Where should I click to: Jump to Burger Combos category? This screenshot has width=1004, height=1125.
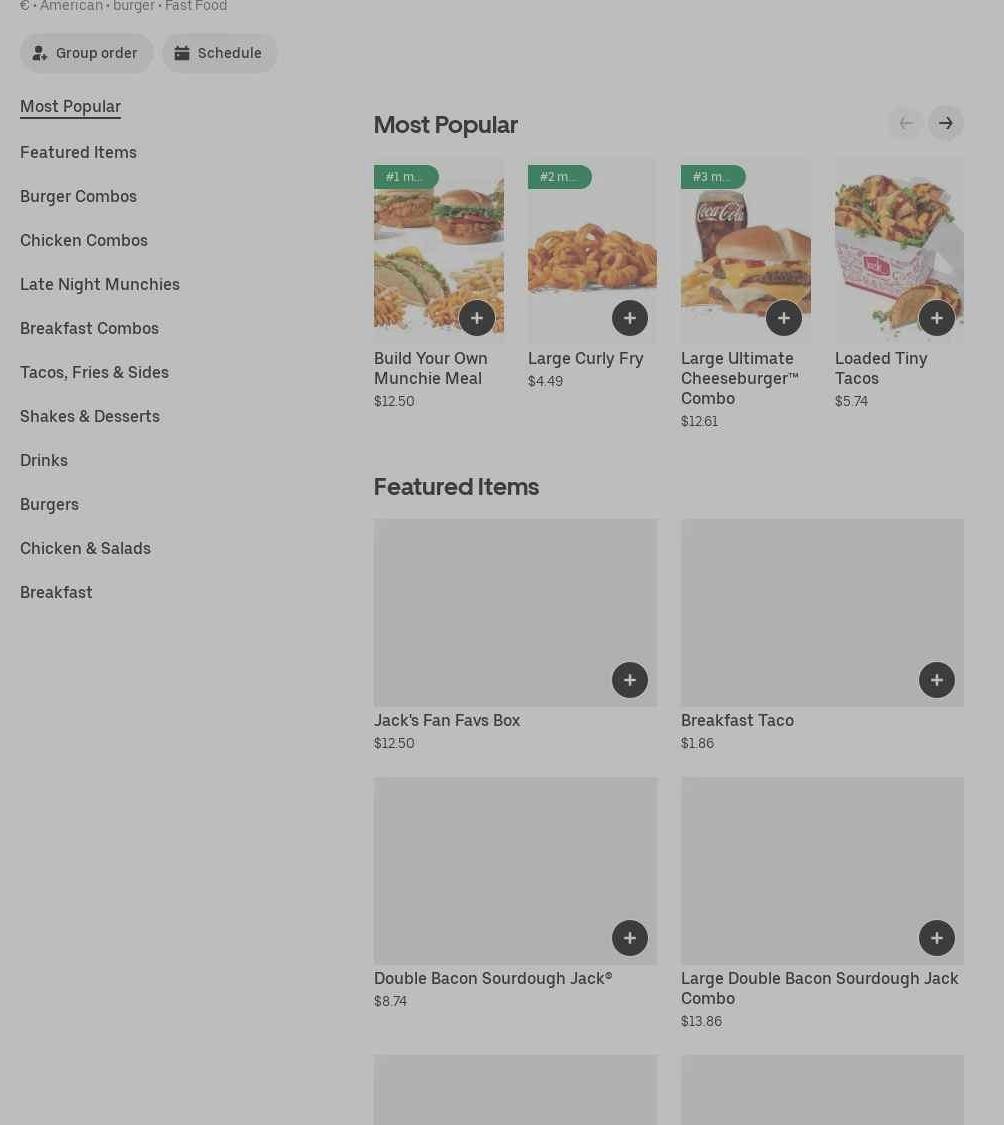click(x=78, y=196)
